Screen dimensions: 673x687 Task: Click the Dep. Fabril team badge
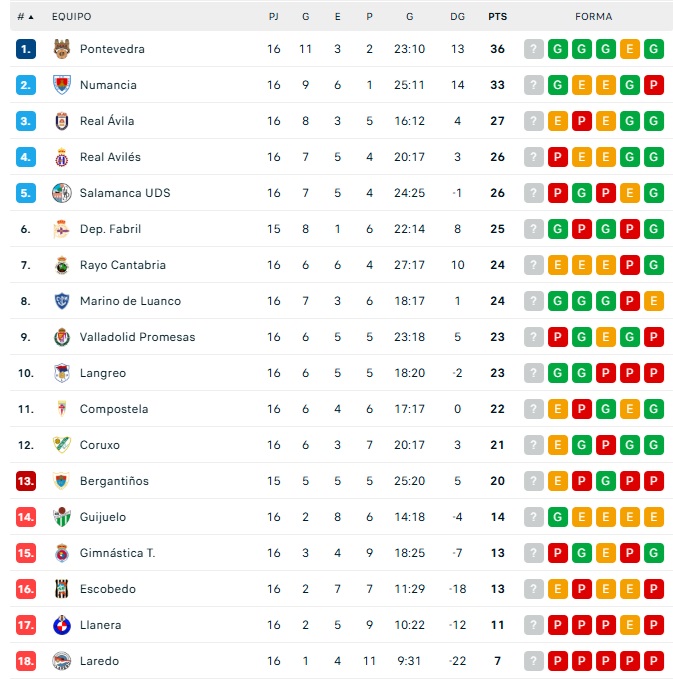coord(62,229)
